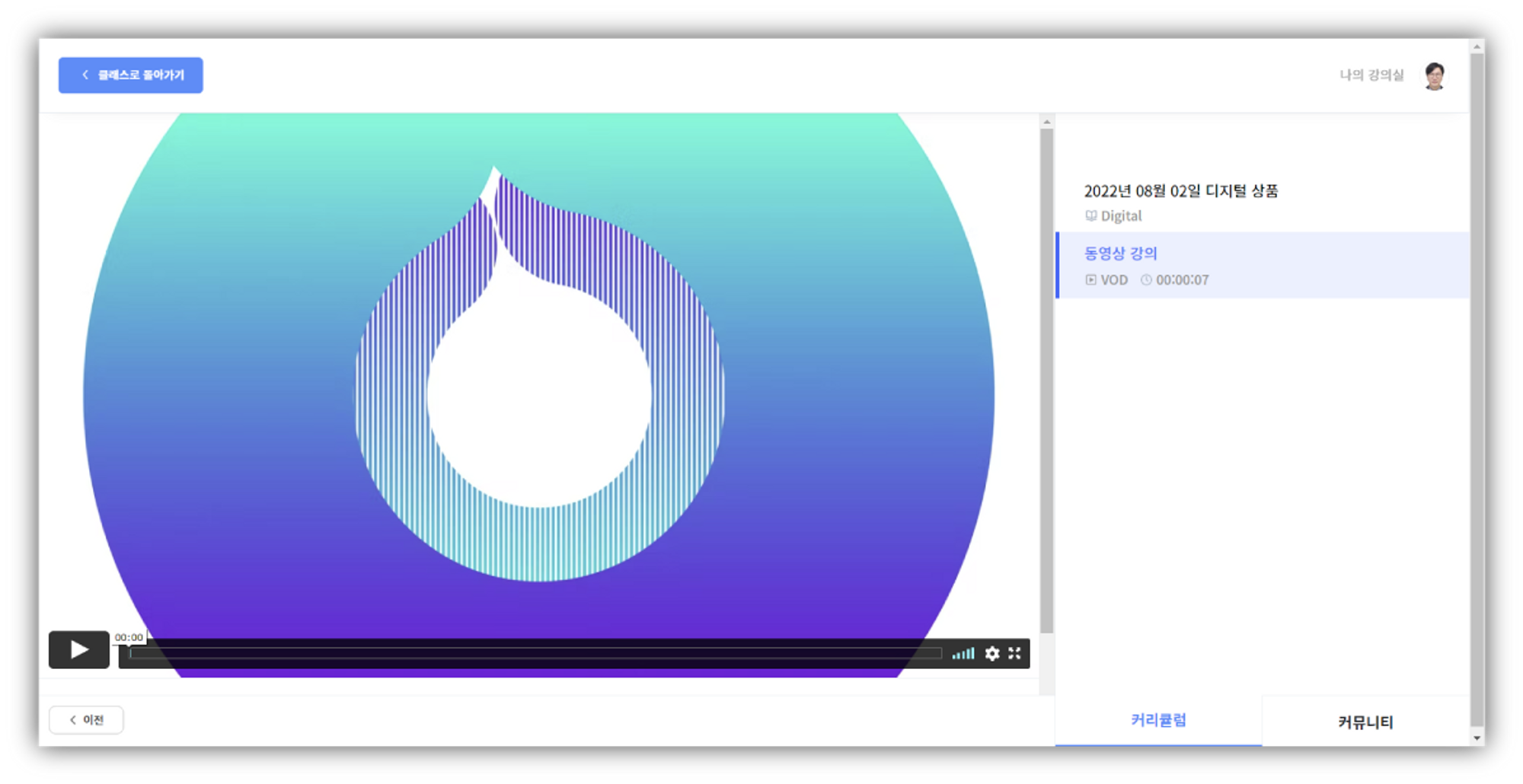
Task: Click the 2022년 08월 02일 디지털 상품 title
Action: pyautogui.click(x=1181, y=191)
